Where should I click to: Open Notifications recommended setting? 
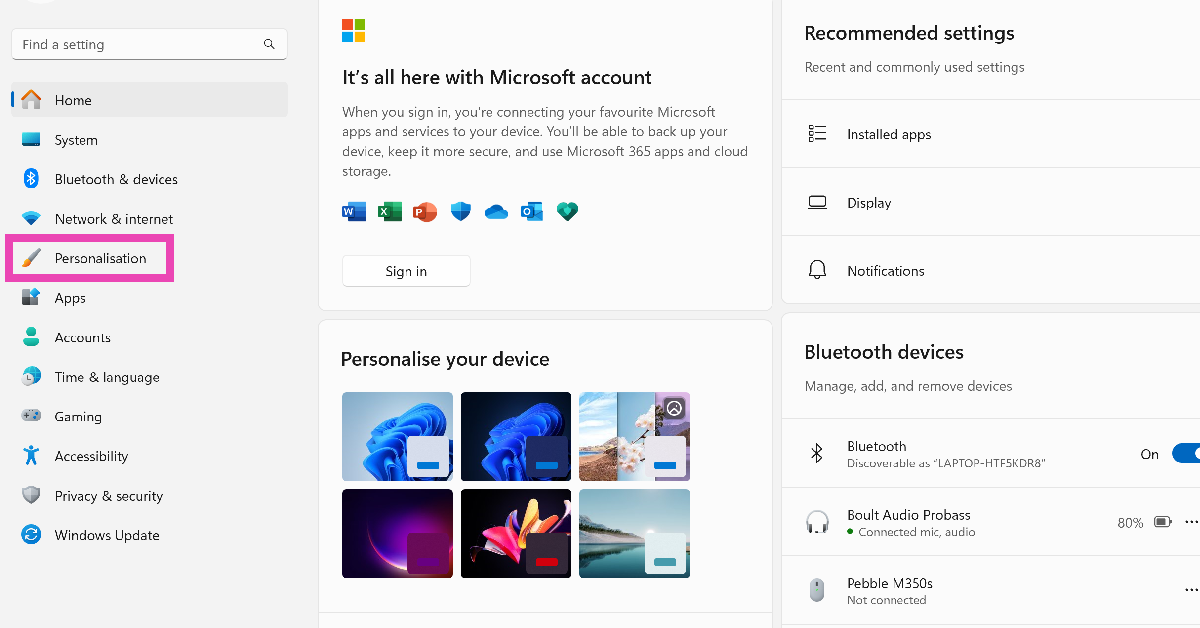click(x=885, y=271)
